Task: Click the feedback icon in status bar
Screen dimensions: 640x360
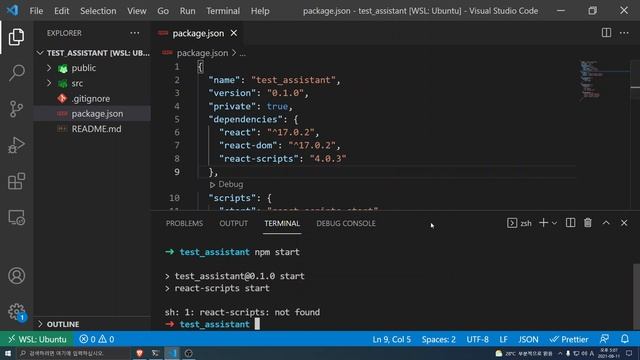Action: [x=604, y=339]
